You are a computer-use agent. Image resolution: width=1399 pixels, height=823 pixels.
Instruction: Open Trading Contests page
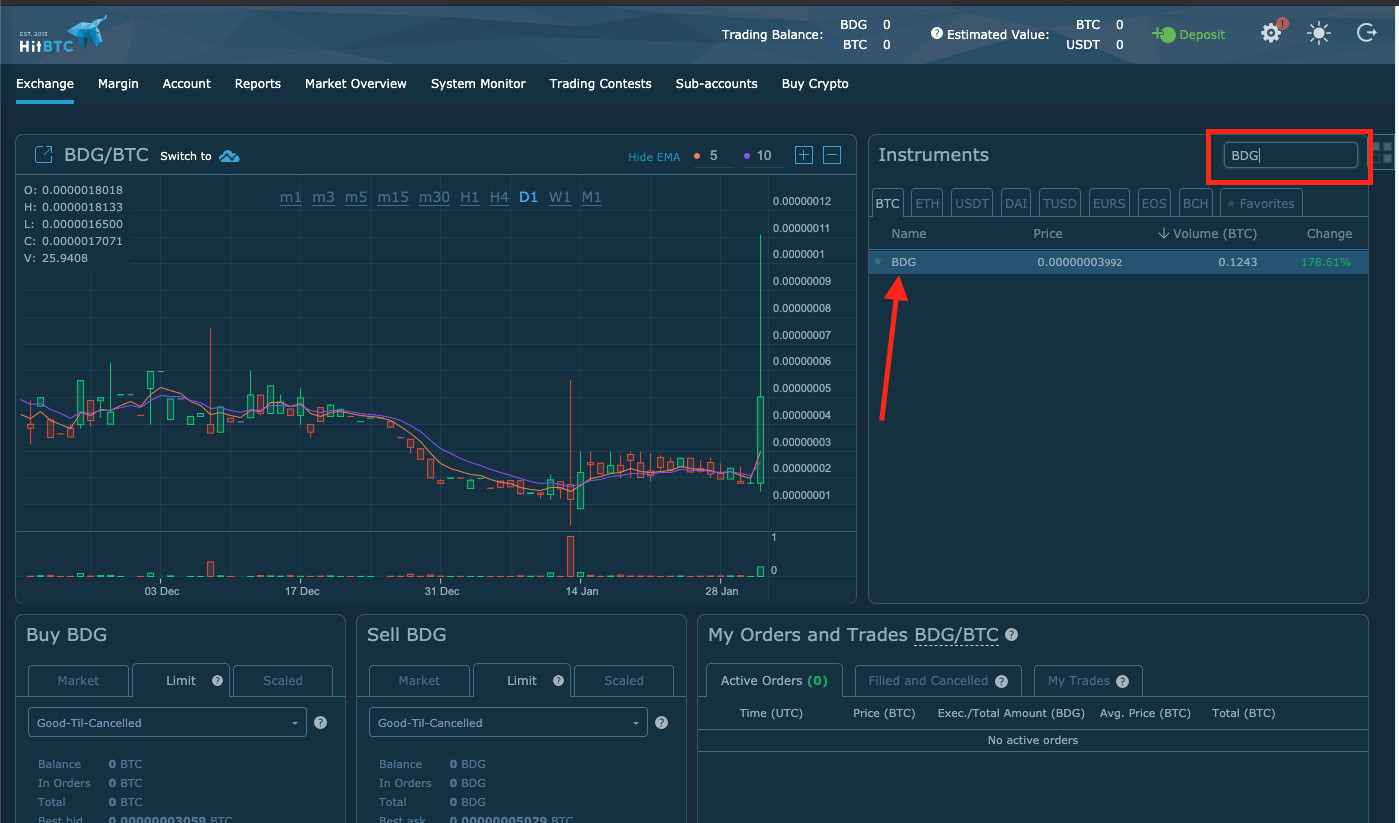click(x=600, y=84)
